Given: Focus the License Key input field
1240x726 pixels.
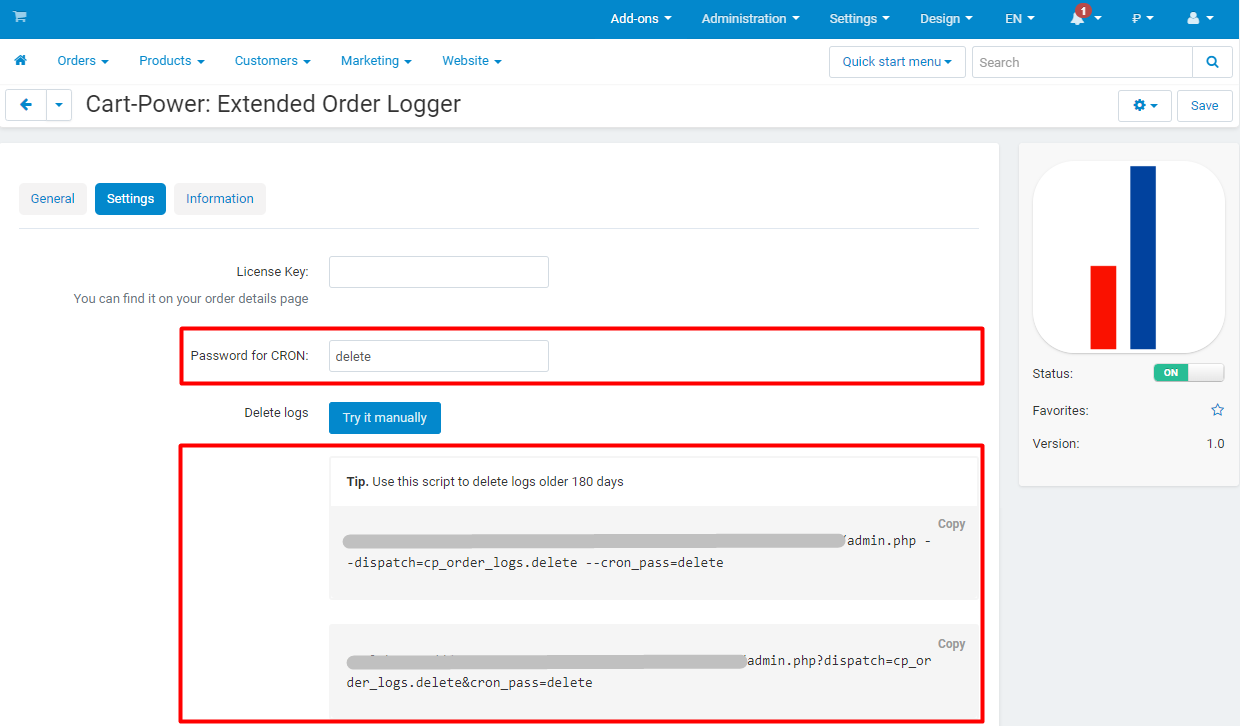Looking at the screenshot, I should pos(439,272).
